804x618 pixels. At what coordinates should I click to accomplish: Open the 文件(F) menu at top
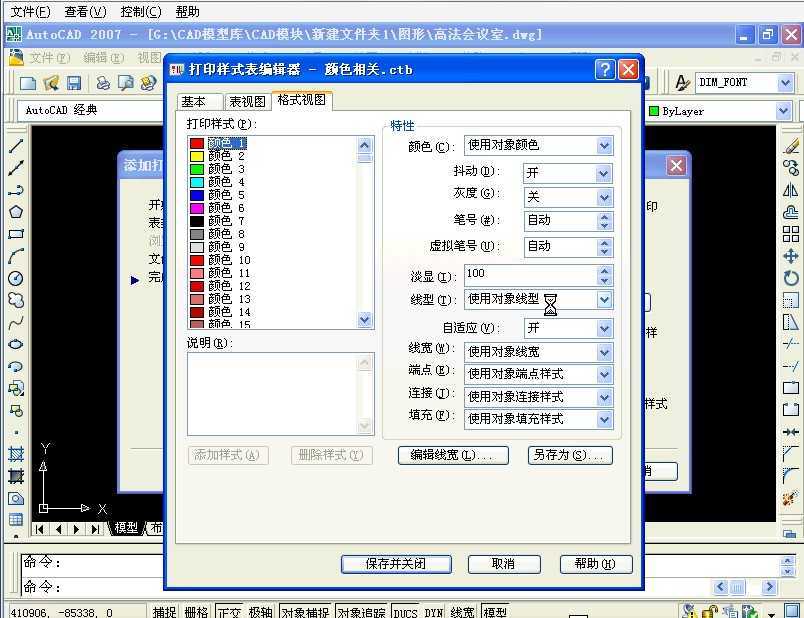tap(31, 11)
